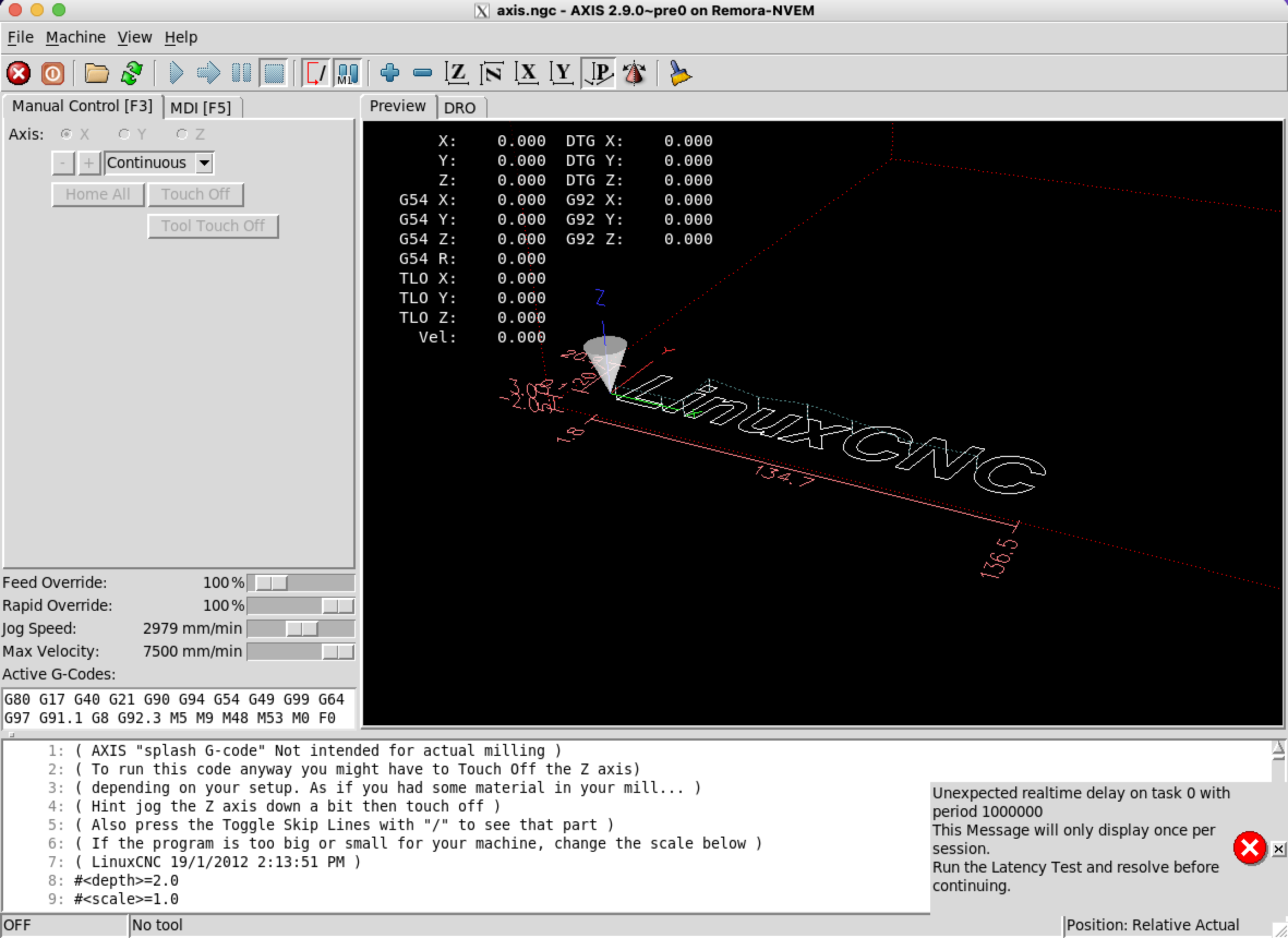Image resolution: width=1288 pixels, height=938 pixels.
Task: Click the Feed Override 100% value
Action: click(x=224, y=582)
